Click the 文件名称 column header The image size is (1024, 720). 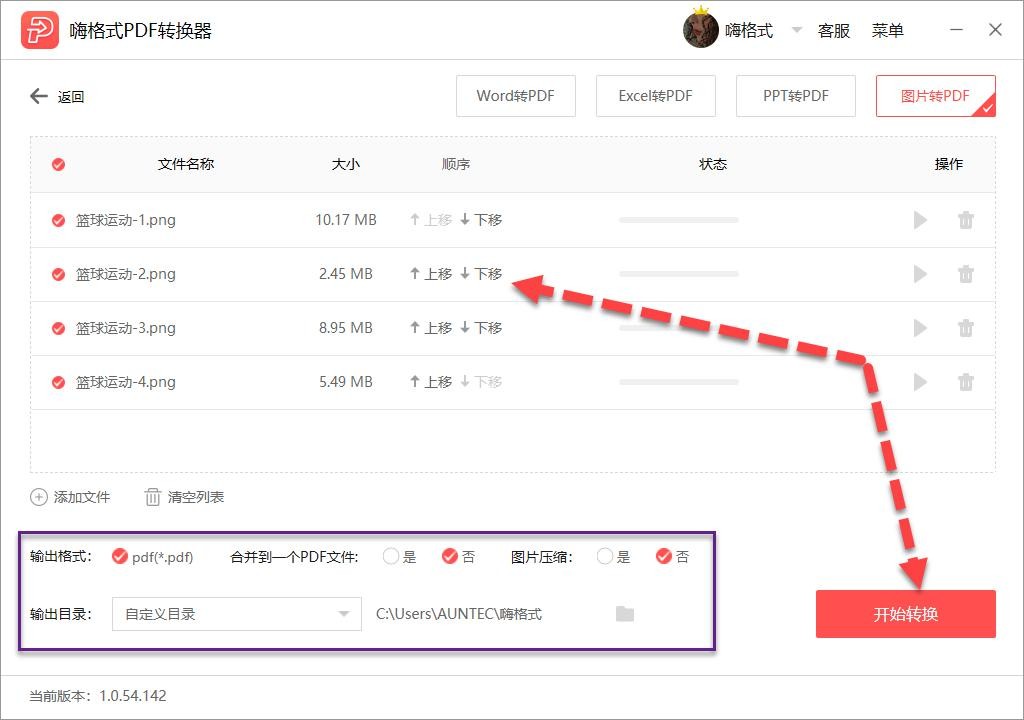[186, 164]
